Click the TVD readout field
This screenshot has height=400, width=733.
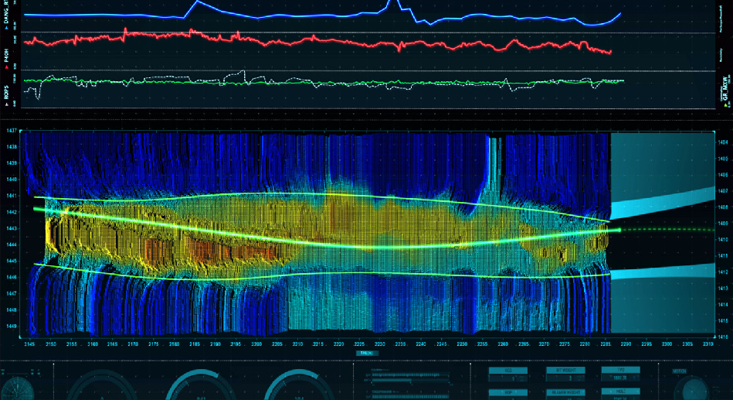[x=621, y=378]
